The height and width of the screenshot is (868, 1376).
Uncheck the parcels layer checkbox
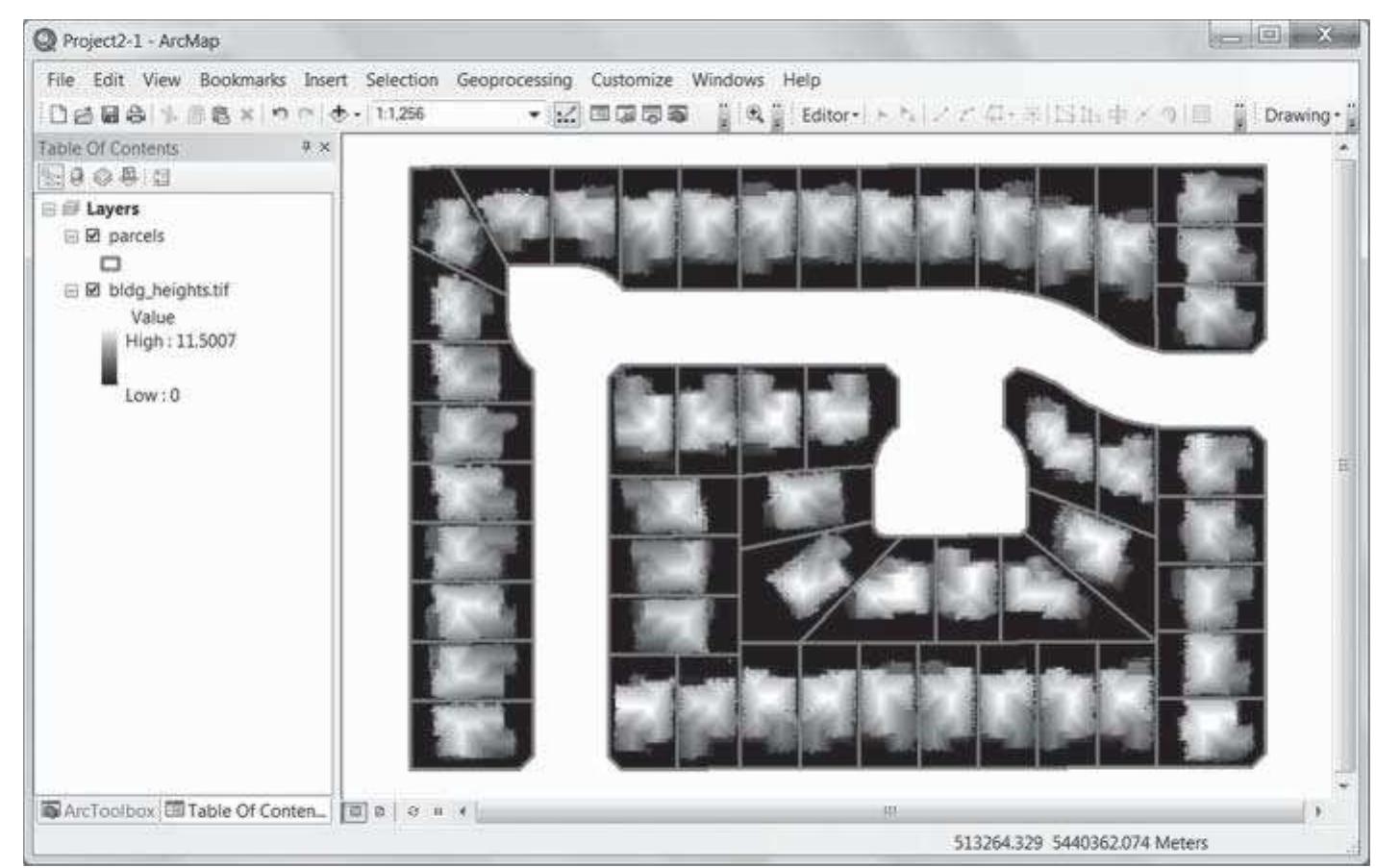click(x=93, y=236)
